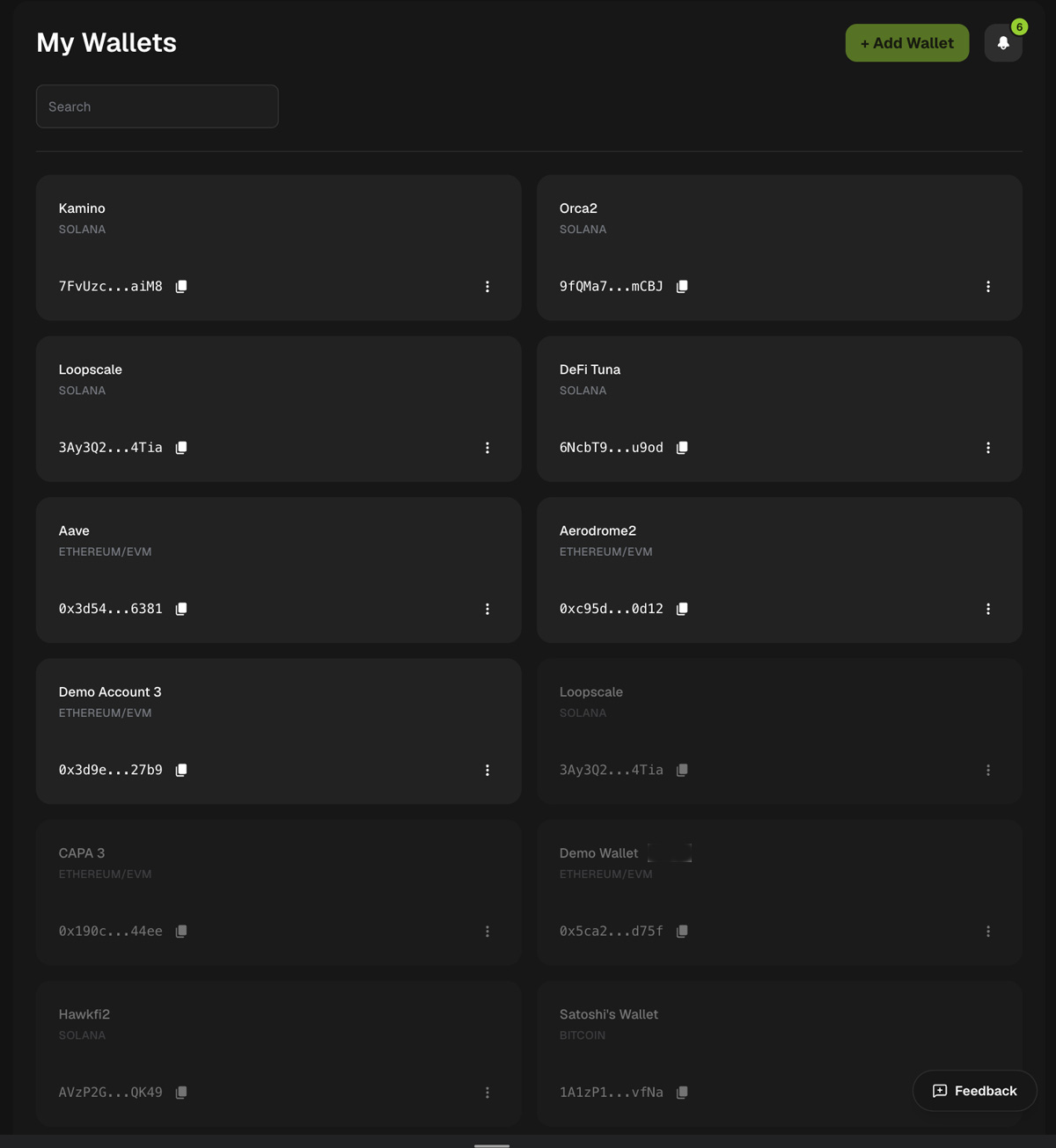The height and width of the screenshot is (1148, 1056).
Task: Copy the DeFi Tuna wallet address
Action: [x=682, y=448]
